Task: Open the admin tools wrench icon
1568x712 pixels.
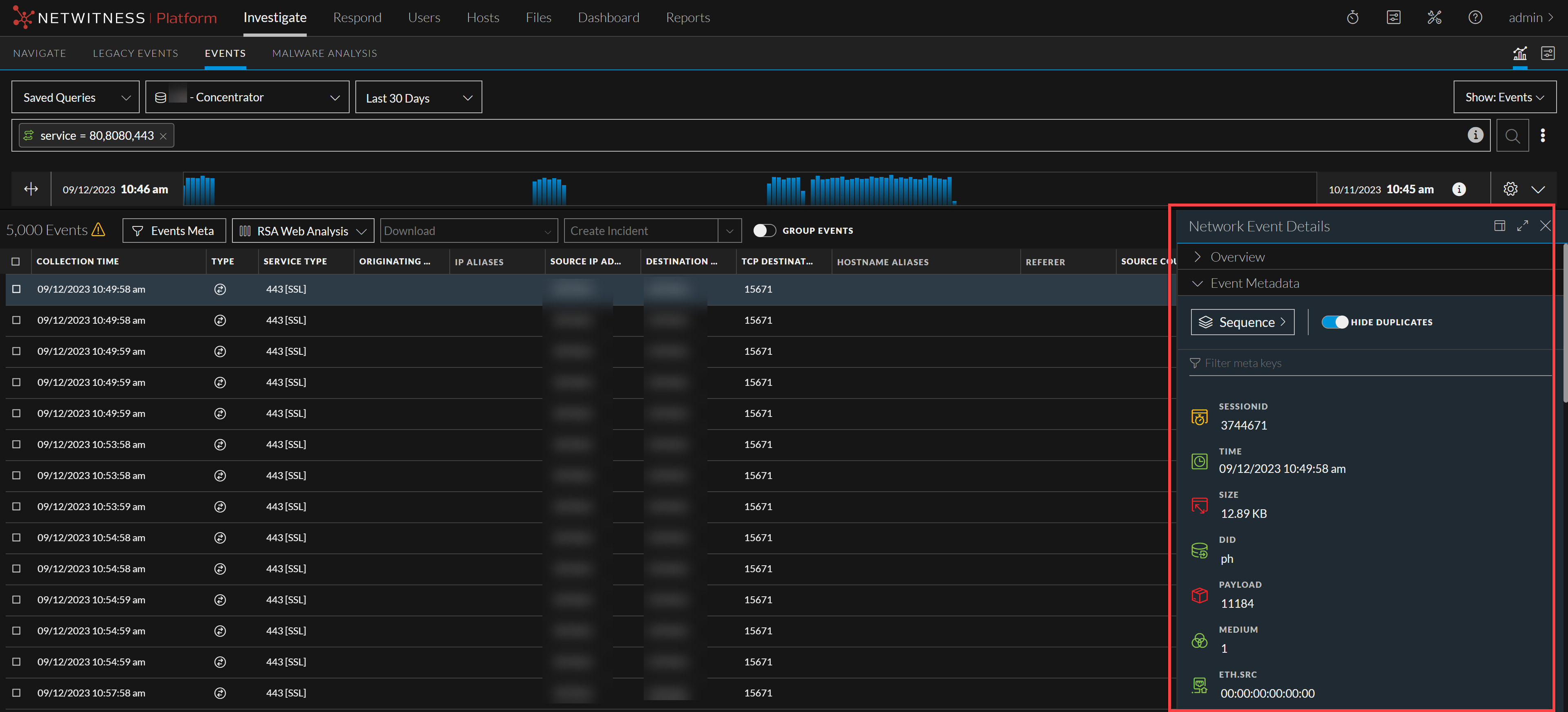Action: 1434,18
